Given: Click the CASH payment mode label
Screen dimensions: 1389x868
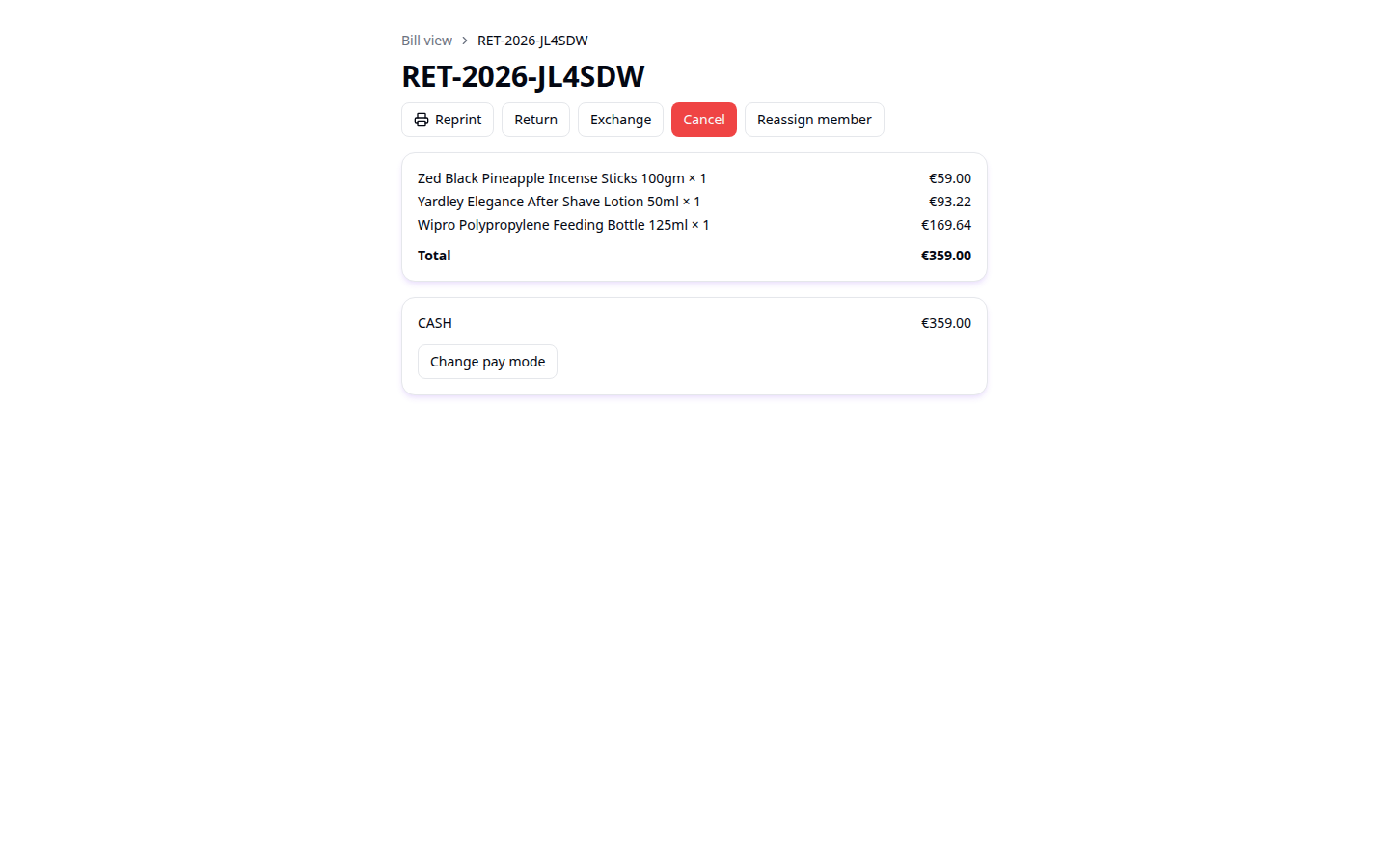Looking at the screenshot, I should [435, 323].
